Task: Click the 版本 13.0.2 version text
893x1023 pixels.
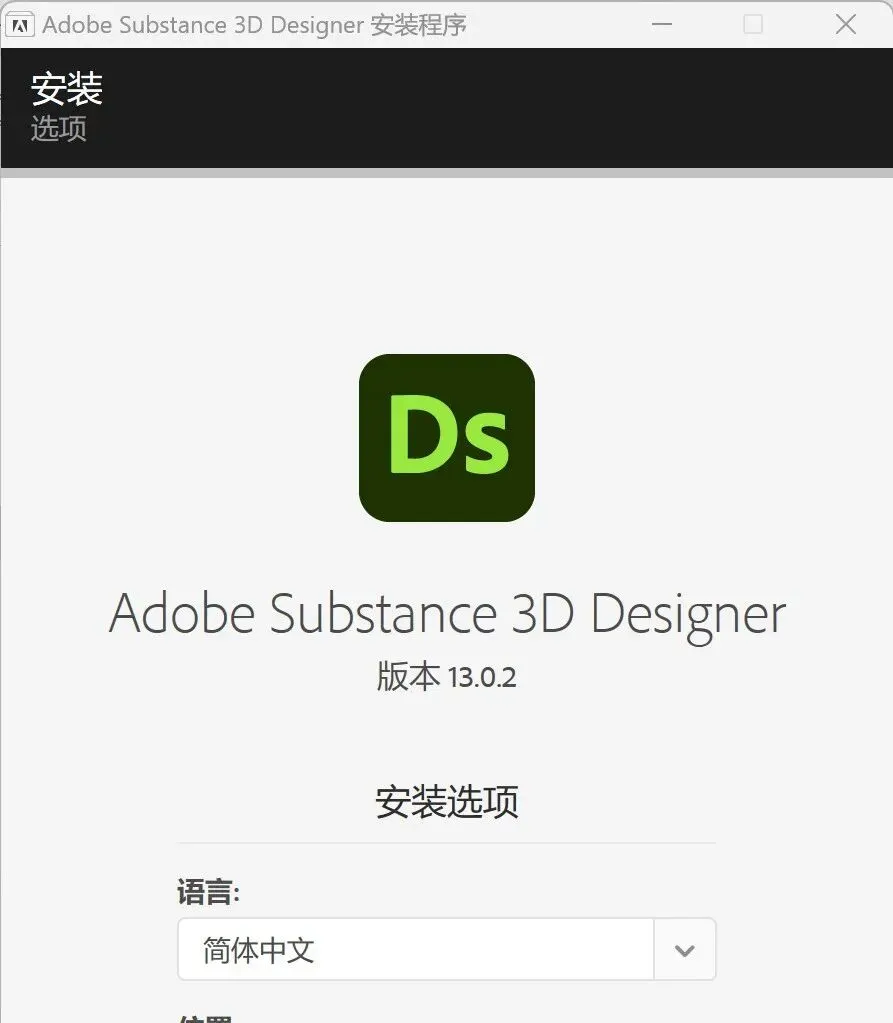Action: [447, 677]
